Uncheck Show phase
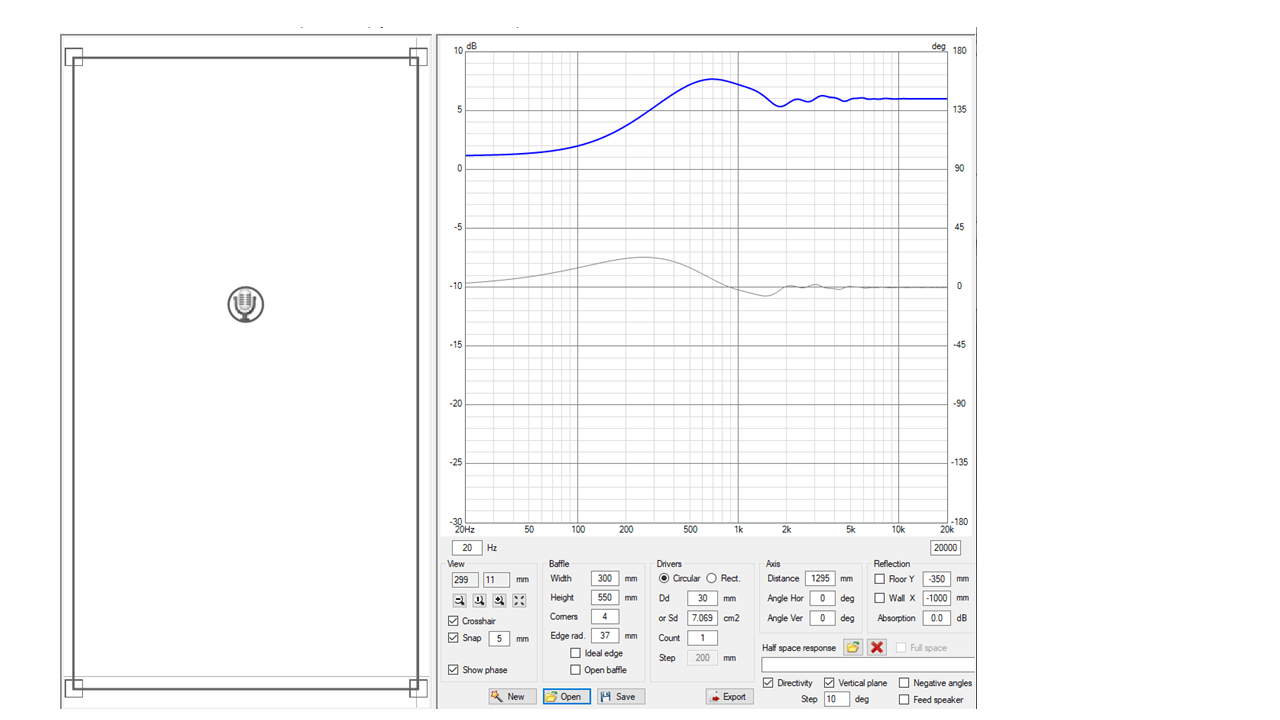 454,670
